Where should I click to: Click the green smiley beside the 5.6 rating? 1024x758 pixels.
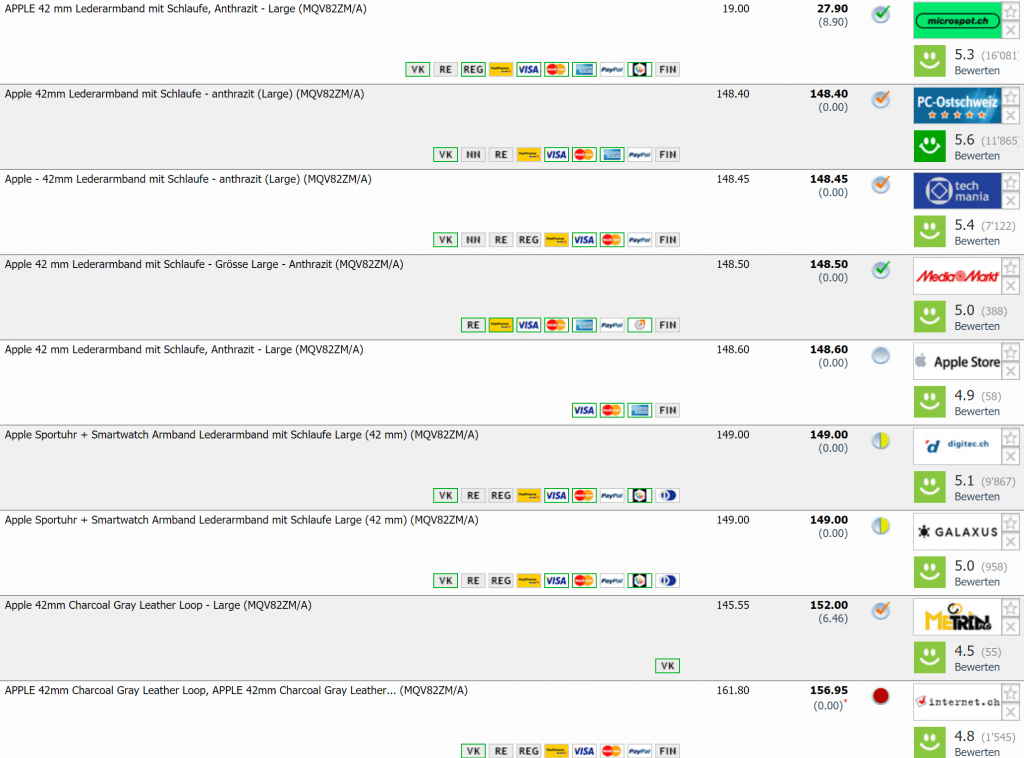click(929, 146)
